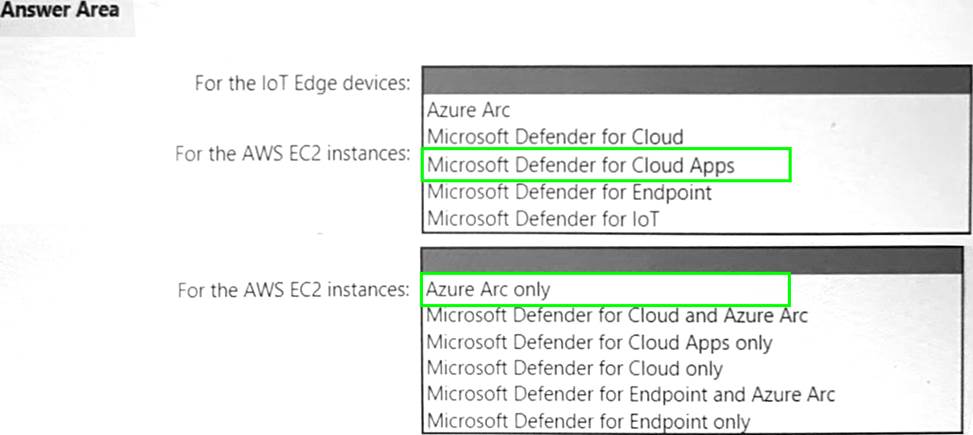Click AWS EC2 label beside Azure Arc only
The width and height of the screenshot is (973, 435).
(292, 290)
